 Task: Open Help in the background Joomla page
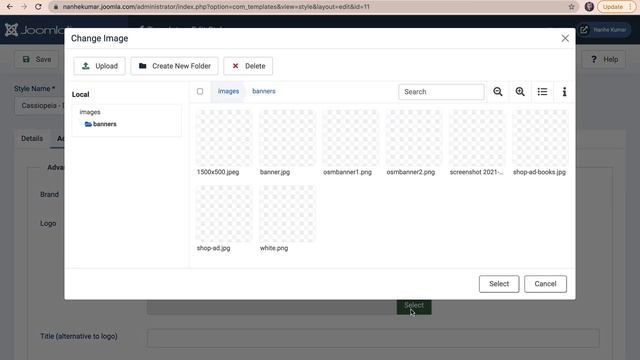tap(604, 60)
